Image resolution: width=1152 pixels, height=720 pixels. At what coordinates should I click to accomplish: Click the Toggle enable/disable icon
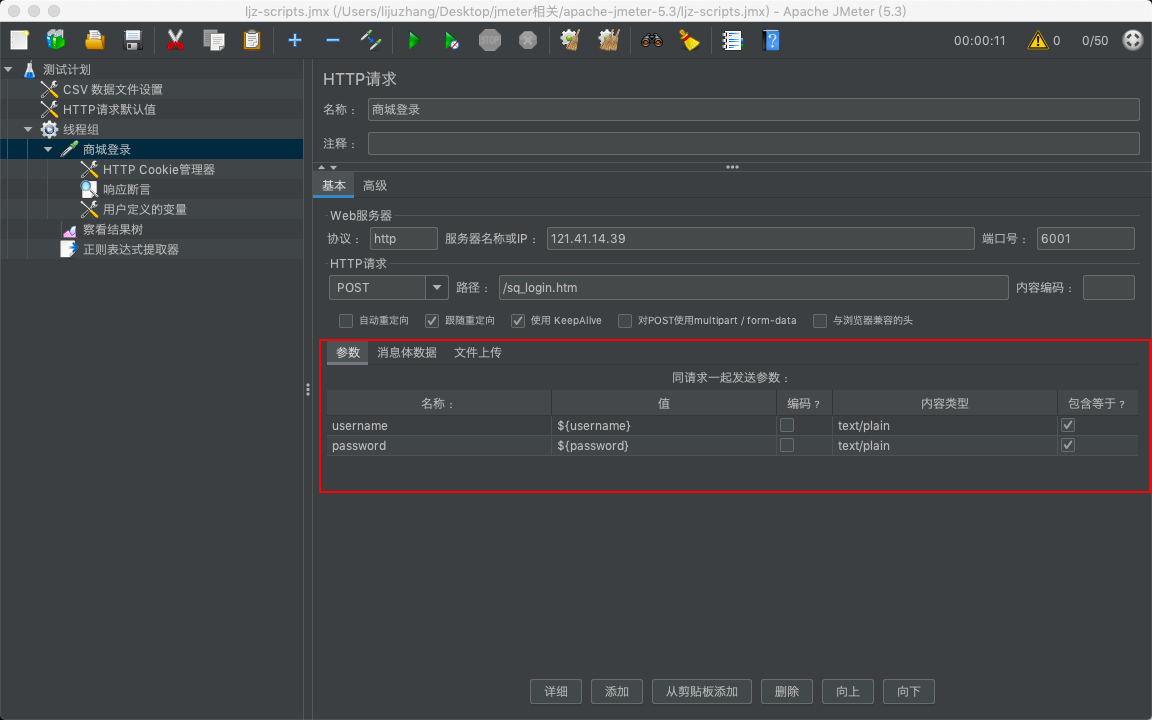[x=371, y=40]
